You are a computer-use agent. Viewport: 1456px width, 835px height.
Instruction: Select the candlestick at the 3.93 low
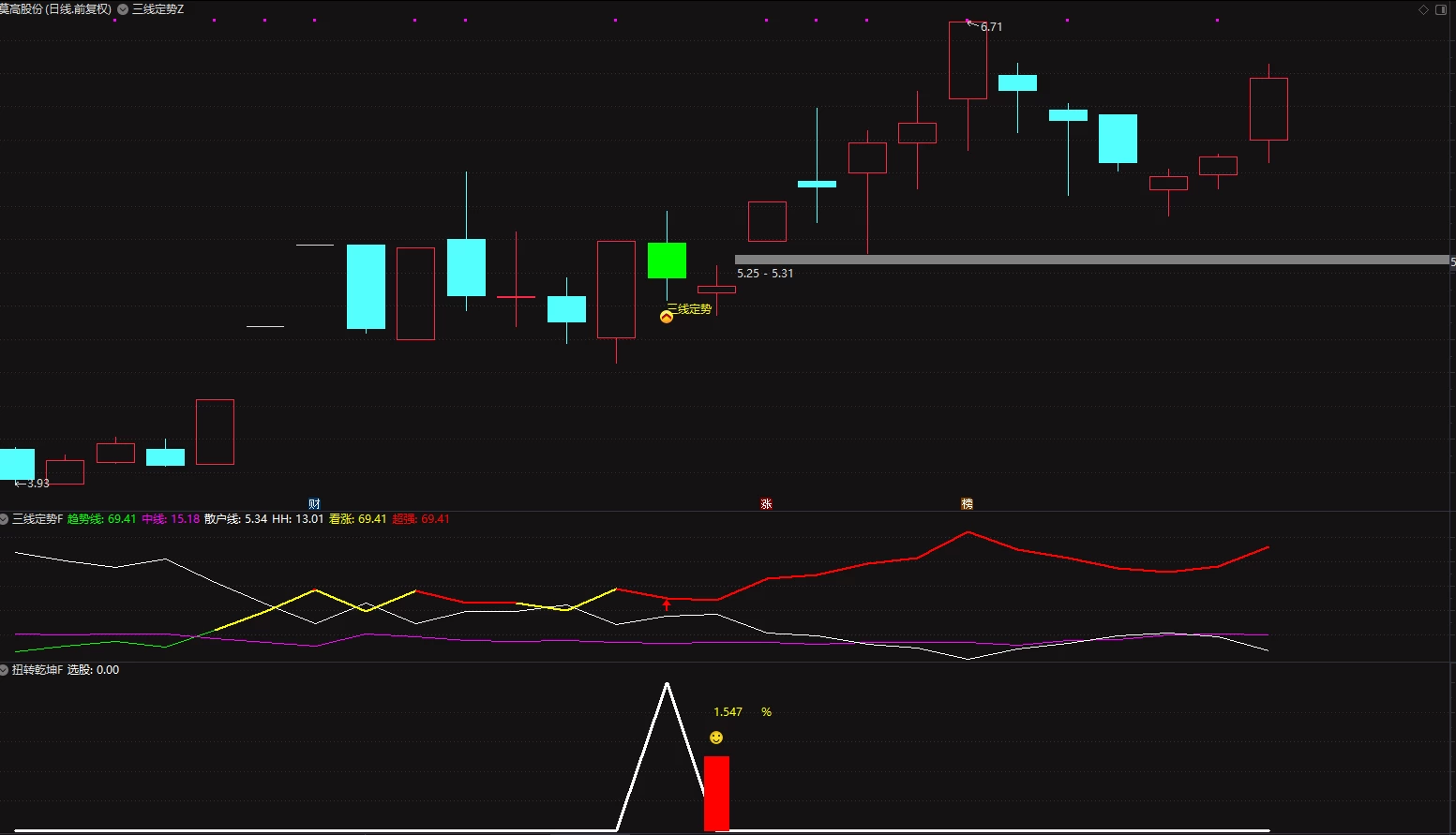point(17,465)
